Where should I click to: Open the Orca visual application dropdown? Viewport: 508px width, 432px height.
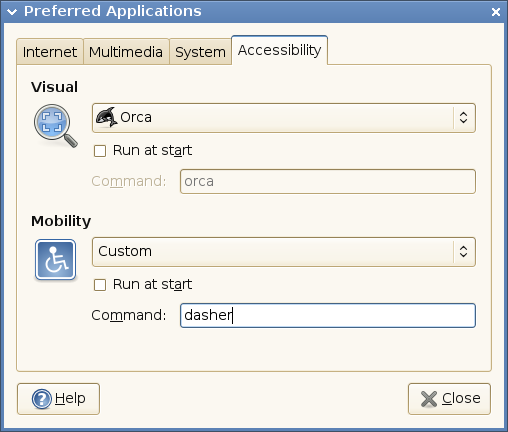(284, 118)
